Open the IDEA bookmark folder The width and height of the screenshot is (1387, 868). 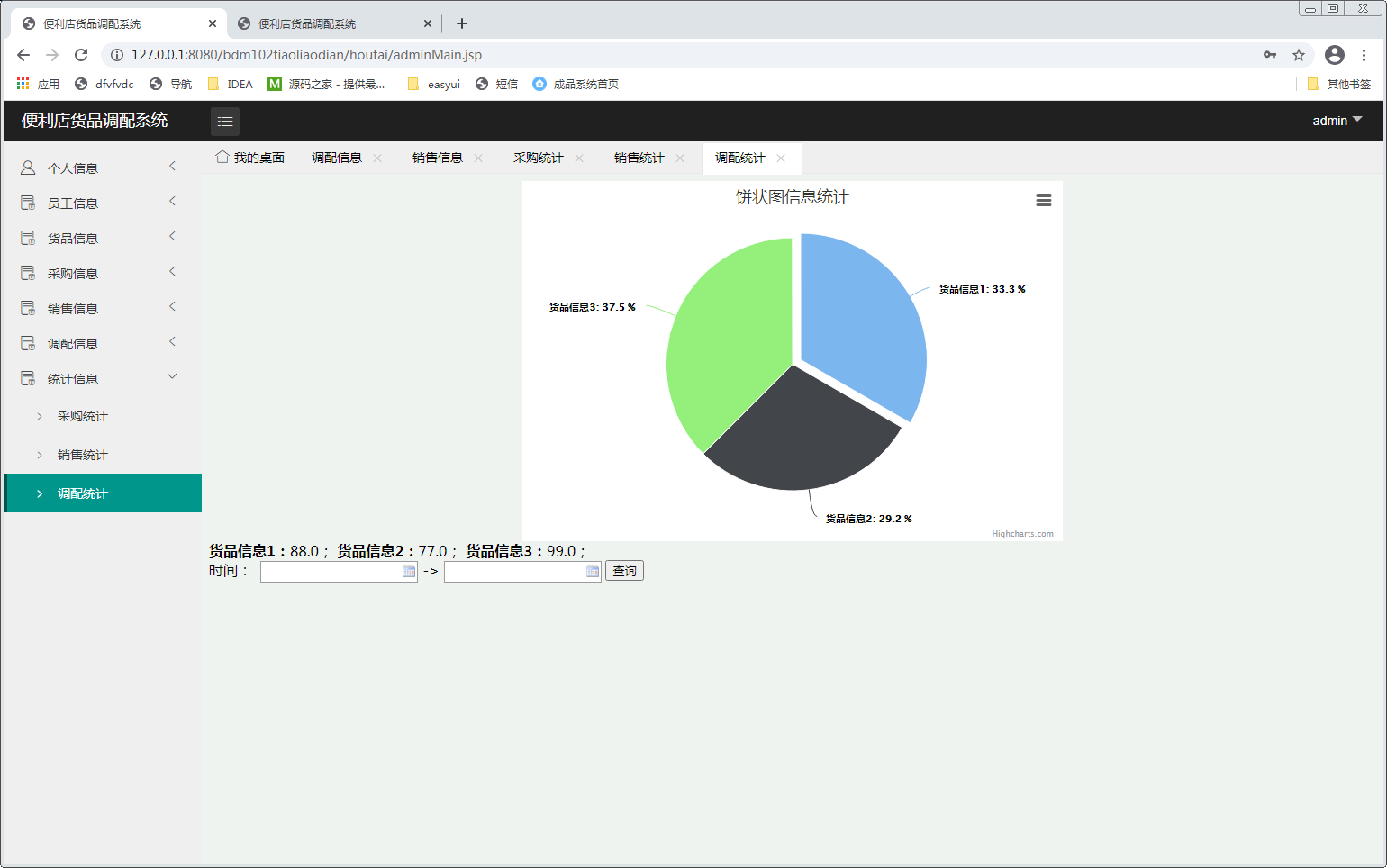[231, 84]
